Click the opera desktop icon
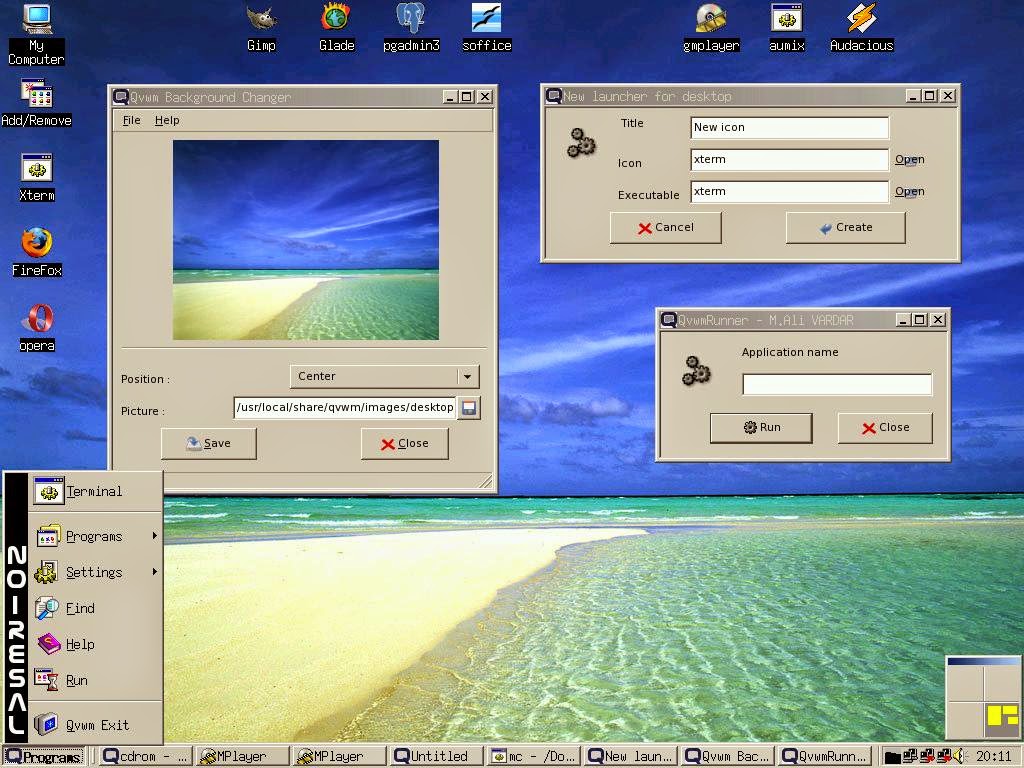Screen dimensions: 1024x768 click(37, 319)
